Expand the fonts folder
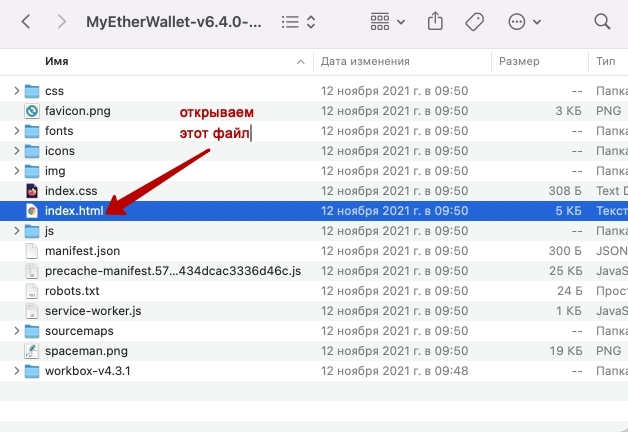628x432 pixels. pyautogui.click(x=16, y=131)
